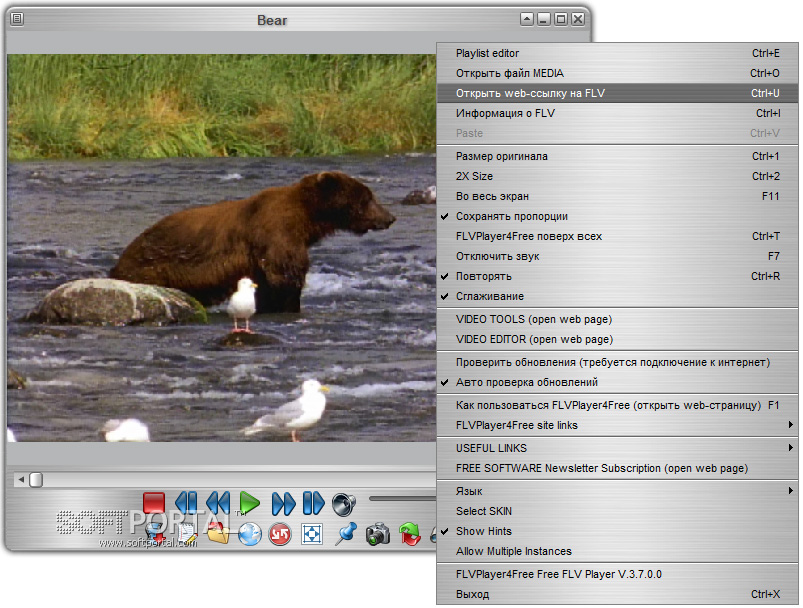This screenshot has height=608, width=803.
Task: Choose '2X Size' menu entry
Action: [617, 177]
